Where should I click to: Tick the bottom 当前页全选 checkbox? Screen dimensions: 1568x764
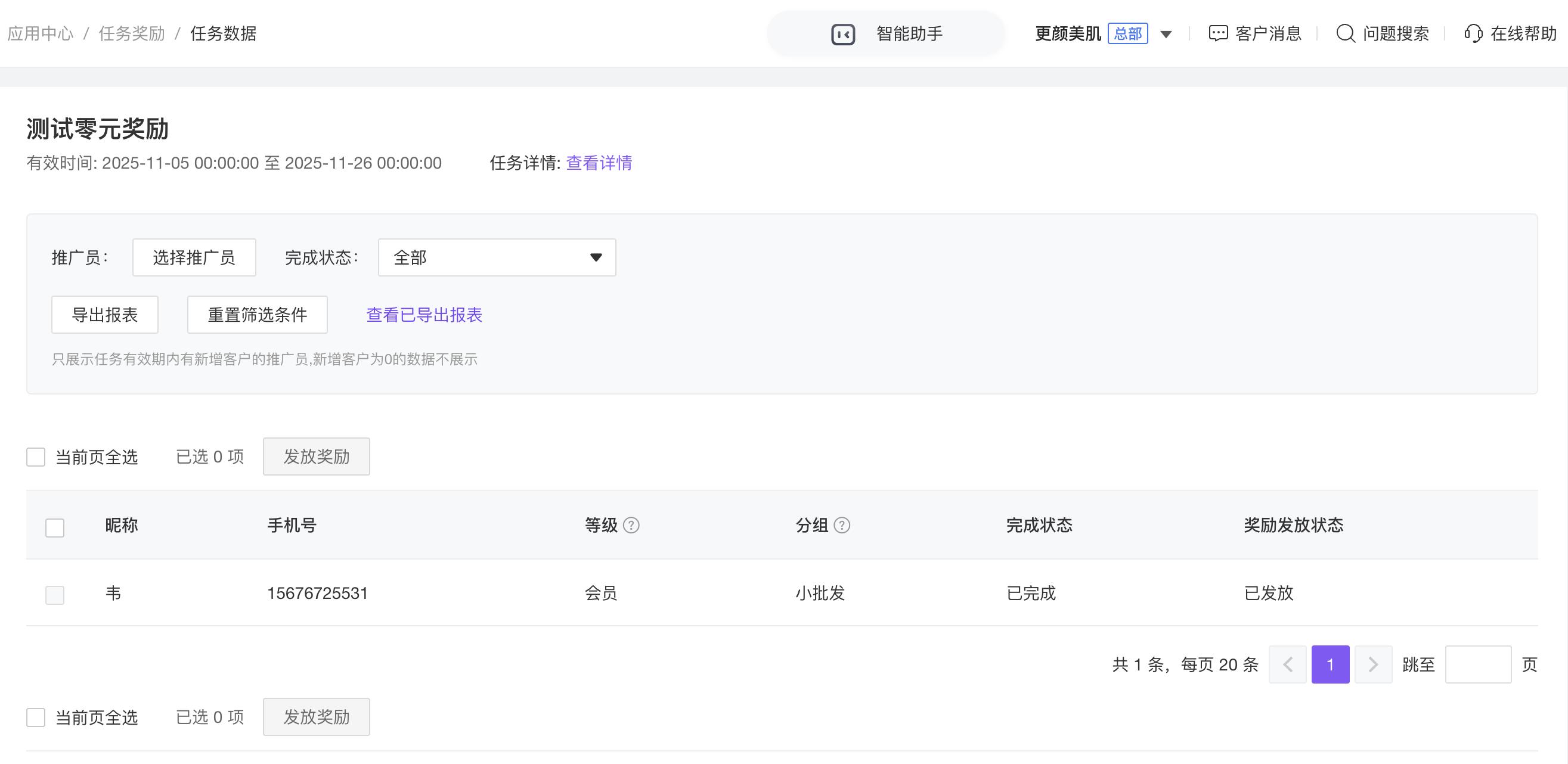tap(36, 717)
